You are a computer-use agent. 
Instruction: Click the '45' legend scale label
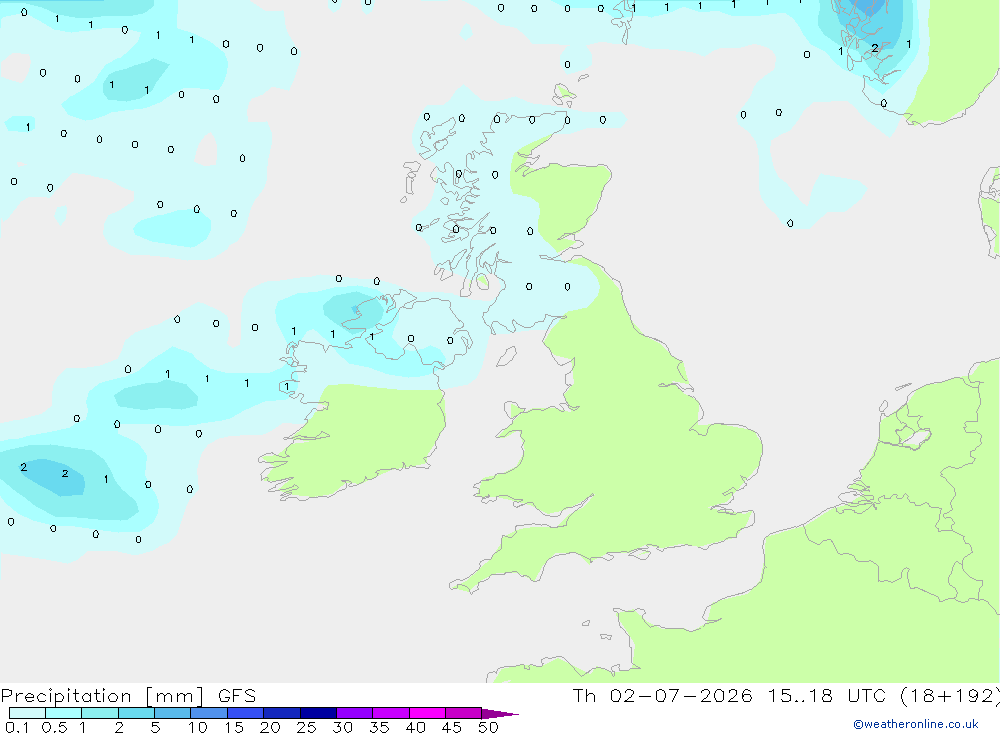point(452,727)
